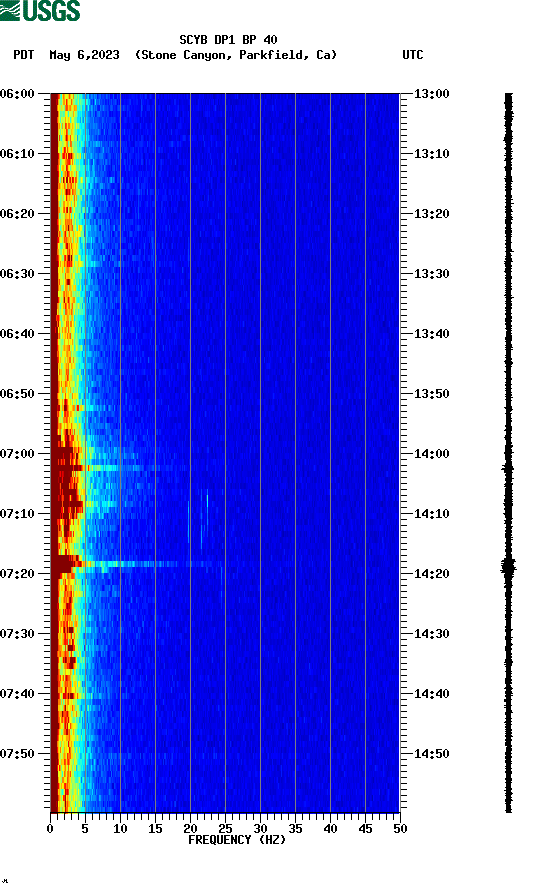Click the UTC timezone label
This screenshot has height=892, width=552.
(413, 55)
